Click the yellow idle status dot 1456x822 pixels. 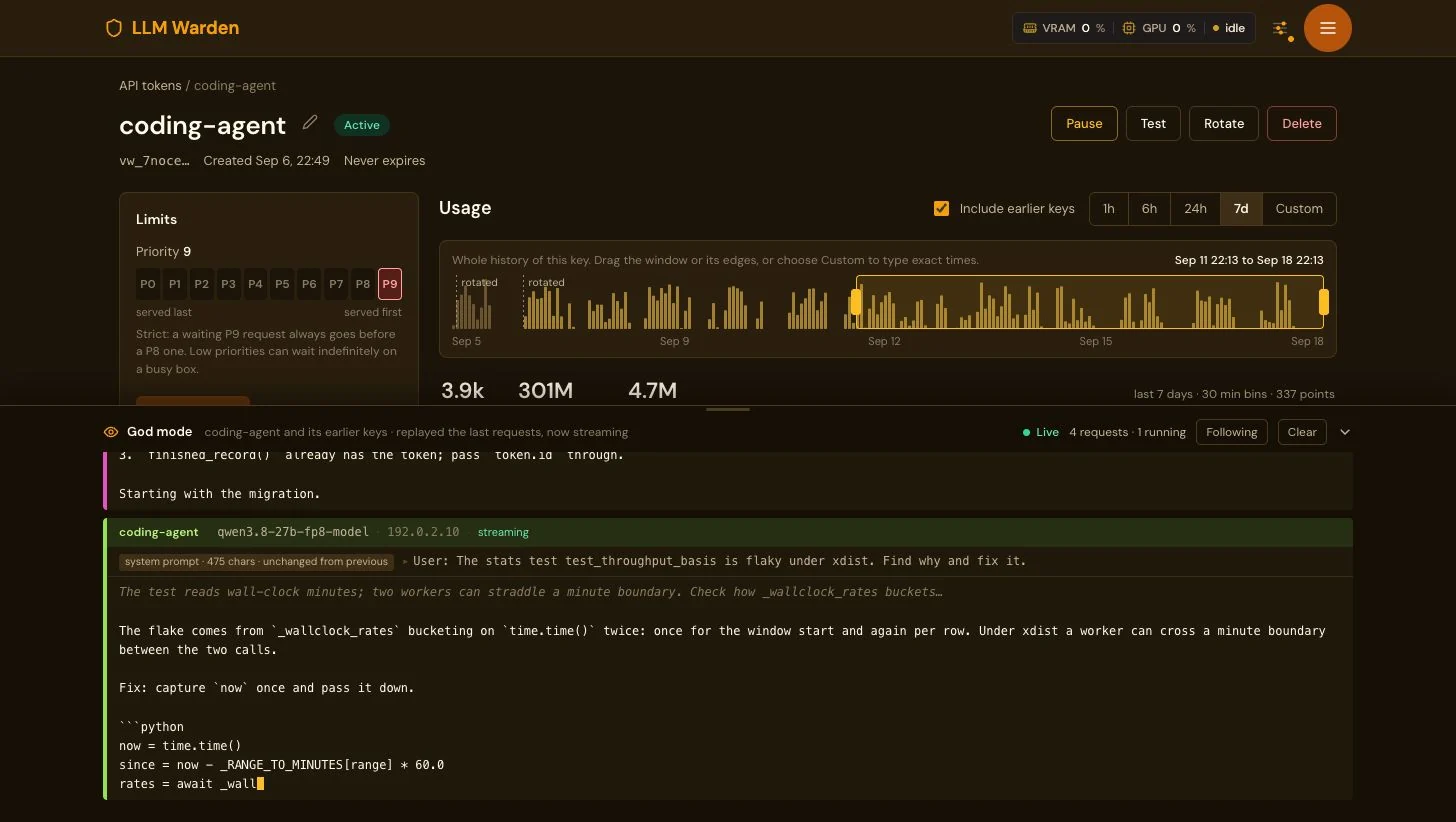1216,28
